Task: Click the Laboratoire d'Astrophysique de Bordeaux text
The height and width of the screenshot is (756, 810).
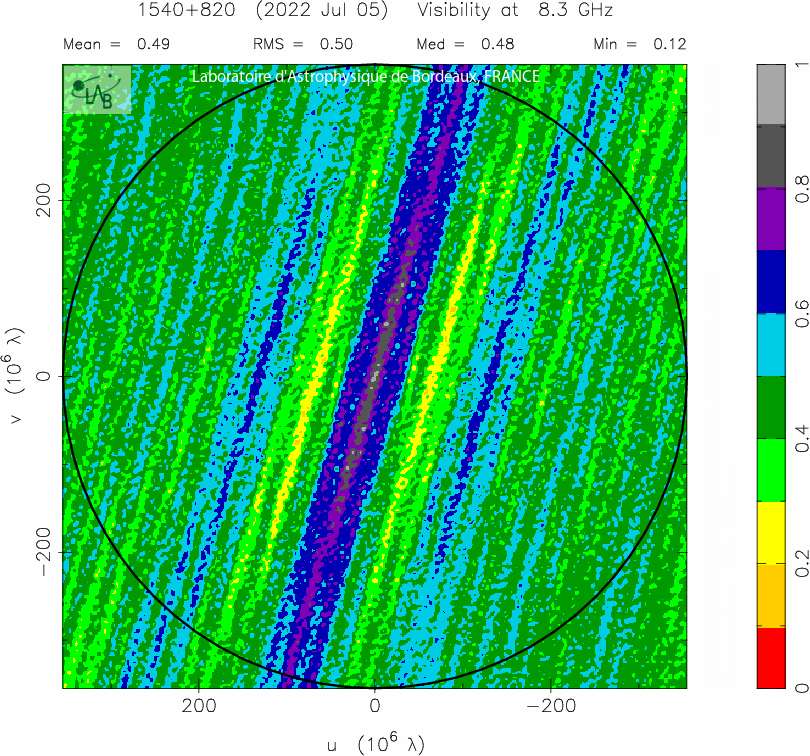Action: [365, 77]
